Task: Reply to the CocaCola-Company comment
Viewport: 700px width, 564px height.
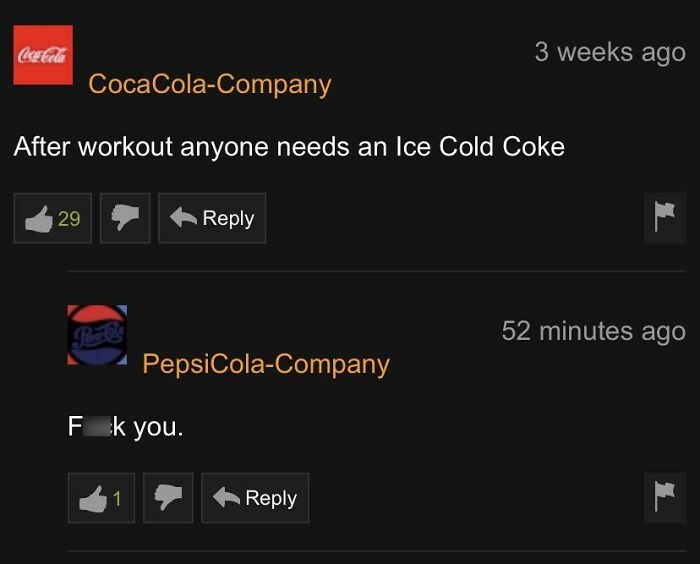Action: click(x=212, y=218)
